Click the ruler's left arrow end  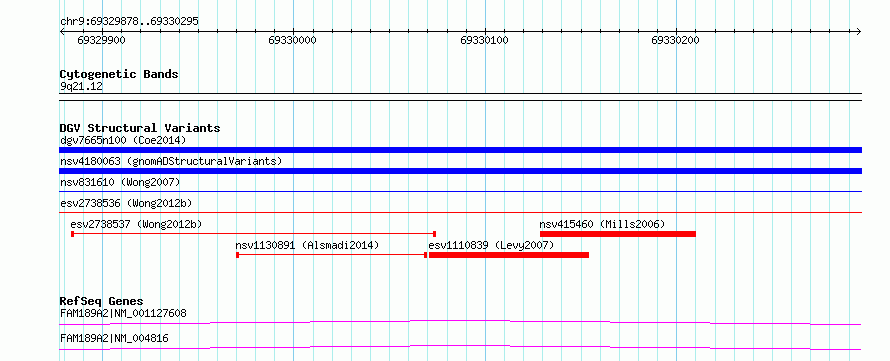(62, 31)
